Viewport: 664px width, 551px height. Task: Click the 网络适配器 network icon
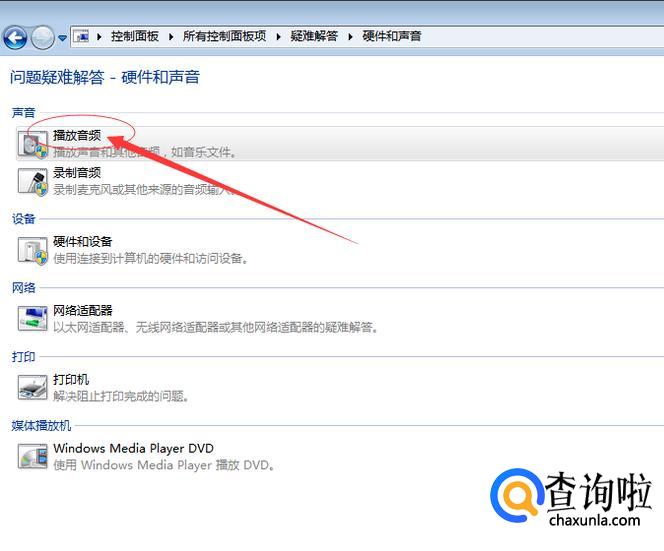[x=32, y=319]
